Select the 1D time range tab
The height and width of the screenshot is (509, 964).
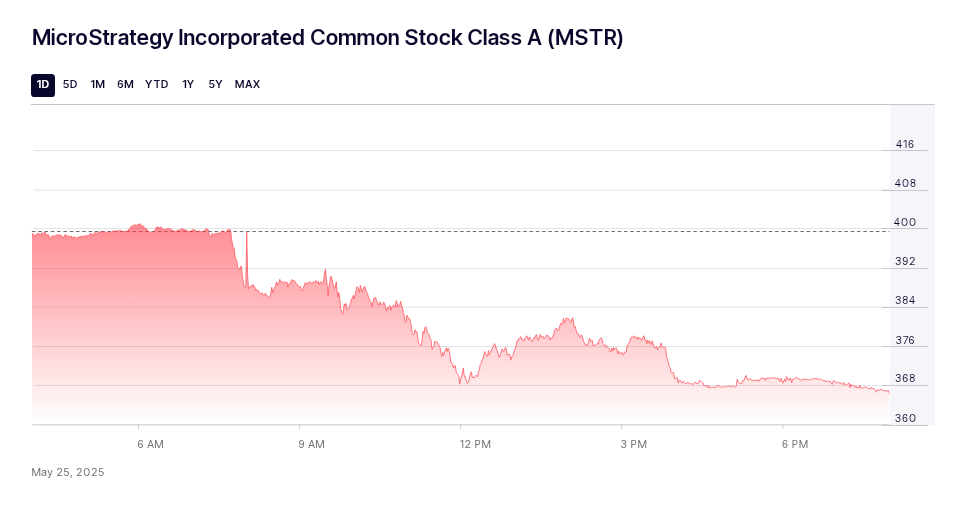43,85
